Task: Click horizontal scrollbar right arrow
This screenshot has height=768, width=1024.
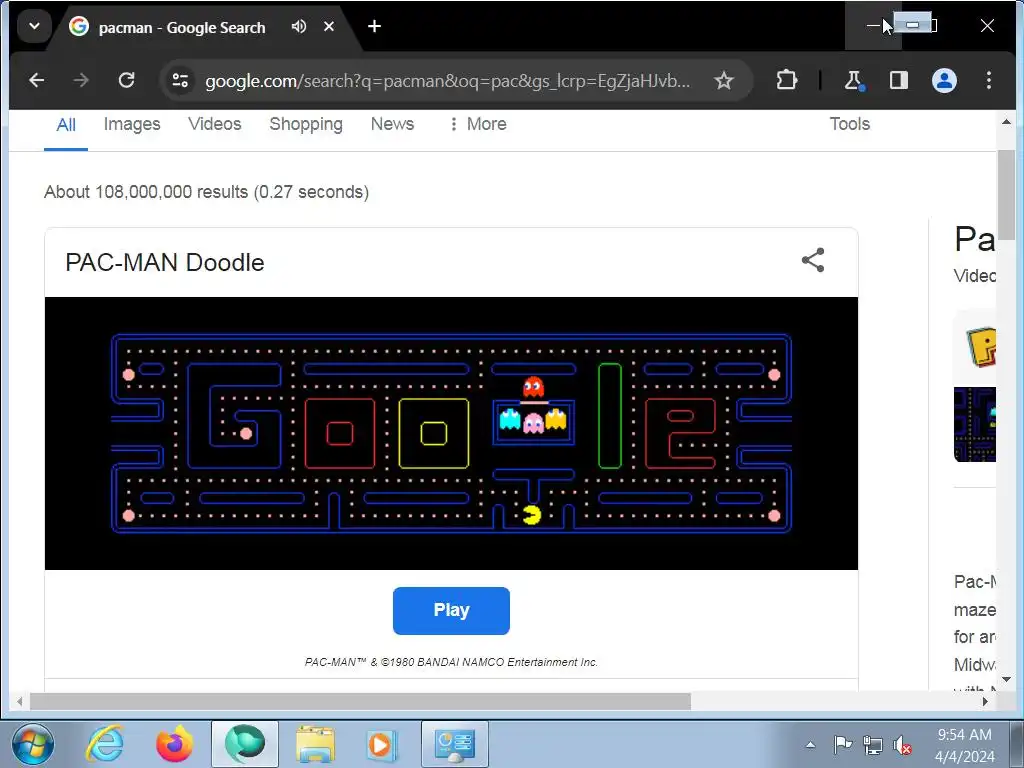Action: click(985, 701)
